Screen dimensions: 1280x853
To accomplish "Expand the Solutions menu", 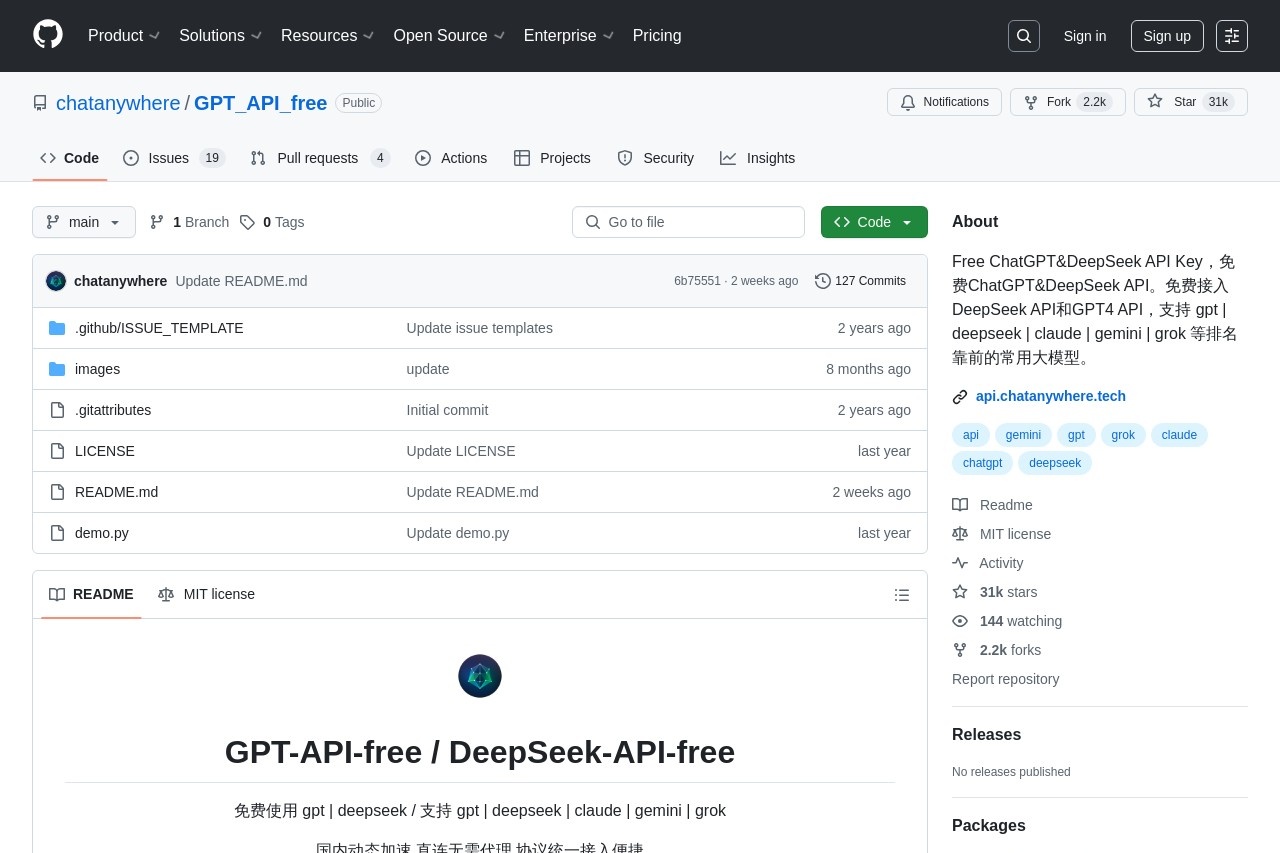I will point(221,36).
